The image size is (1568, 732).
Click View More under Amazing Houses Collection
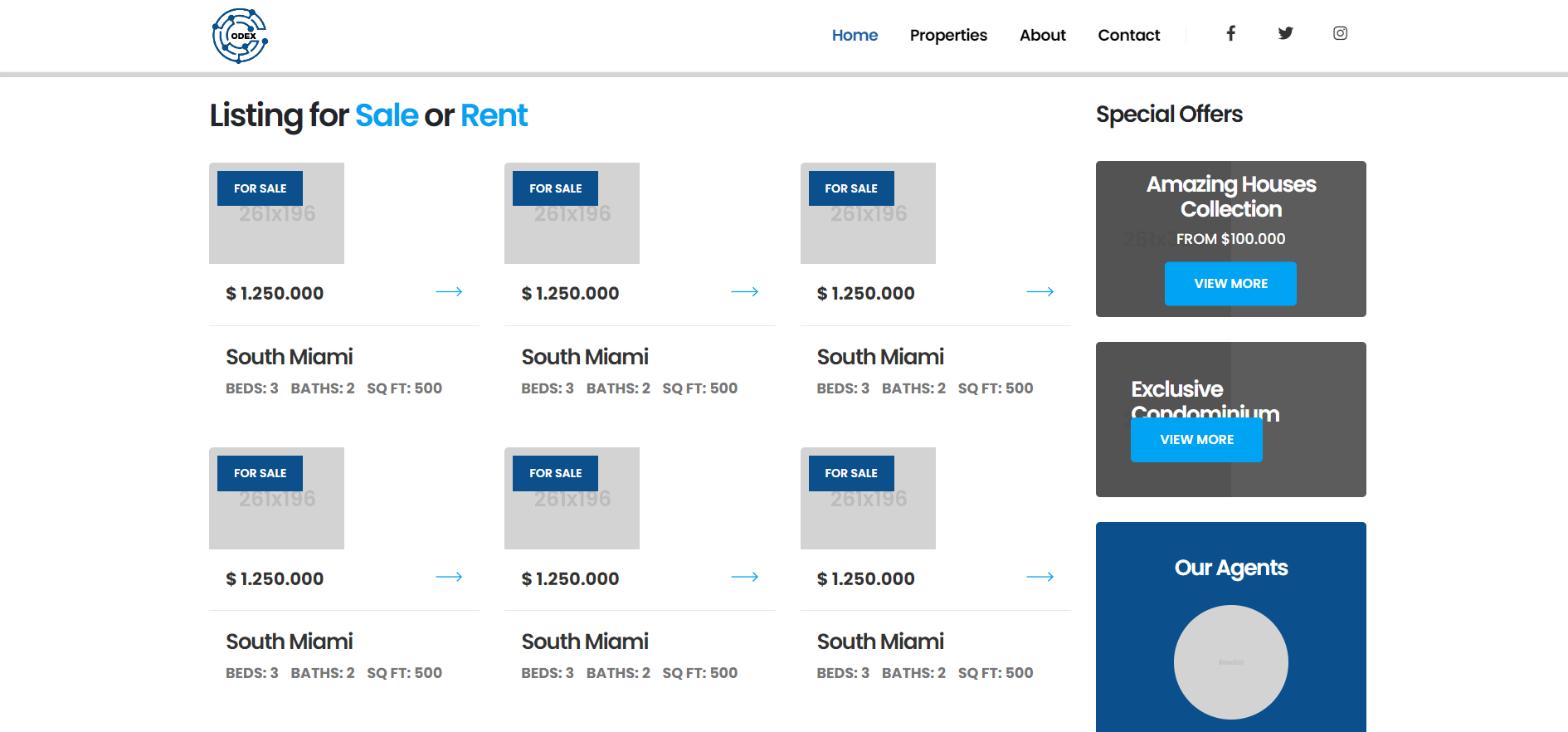(x=1230, y=284)
